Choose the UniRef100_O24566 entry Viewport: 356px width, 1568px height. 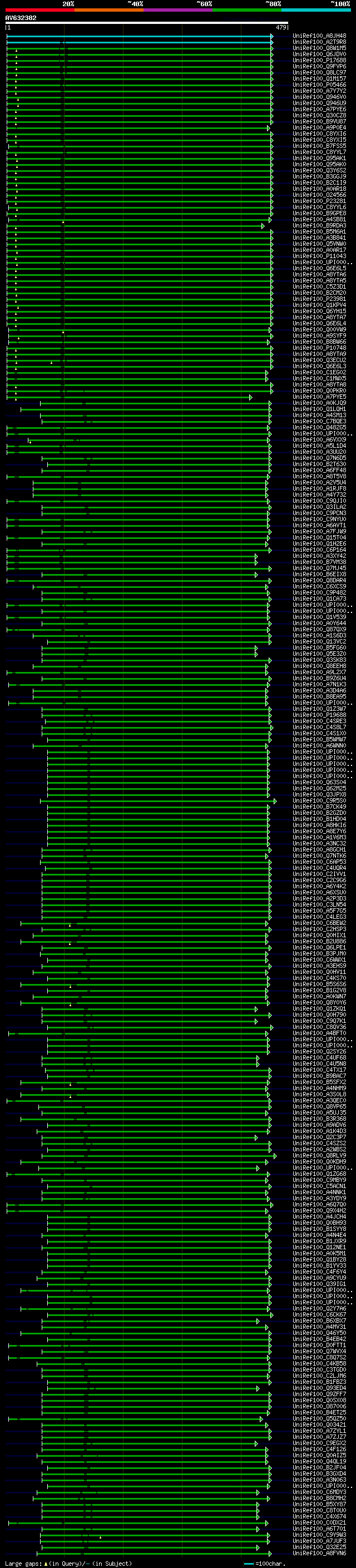pos(319,195)
